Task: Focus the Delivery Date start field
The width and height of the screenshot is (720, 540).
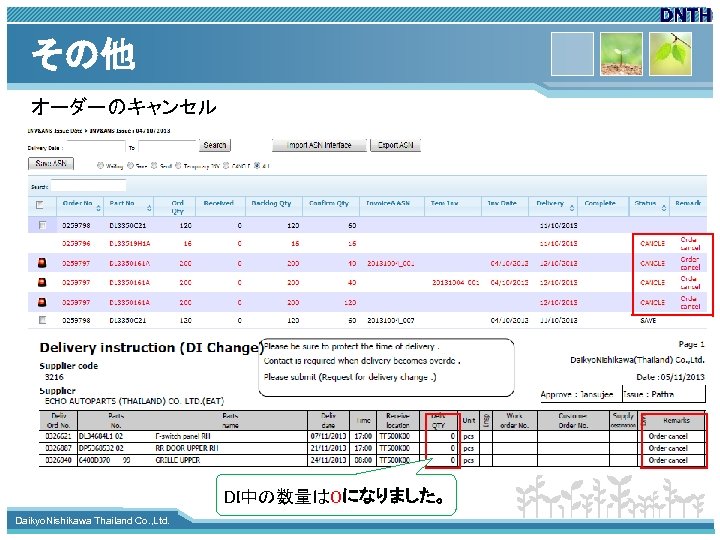Action: point(96,147)
